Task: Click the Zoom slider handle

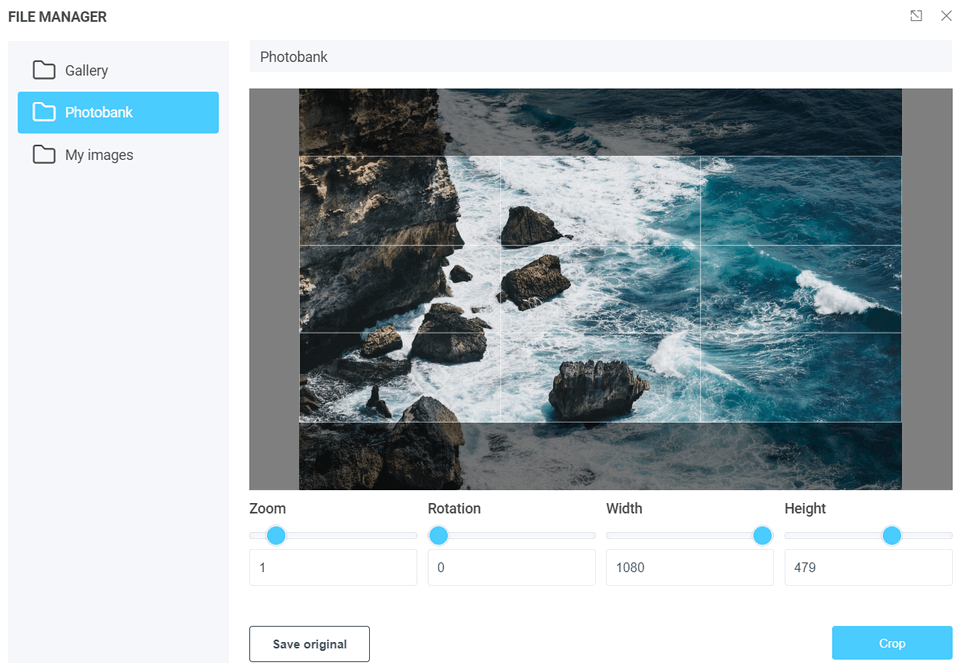Action: click(277, 536)
